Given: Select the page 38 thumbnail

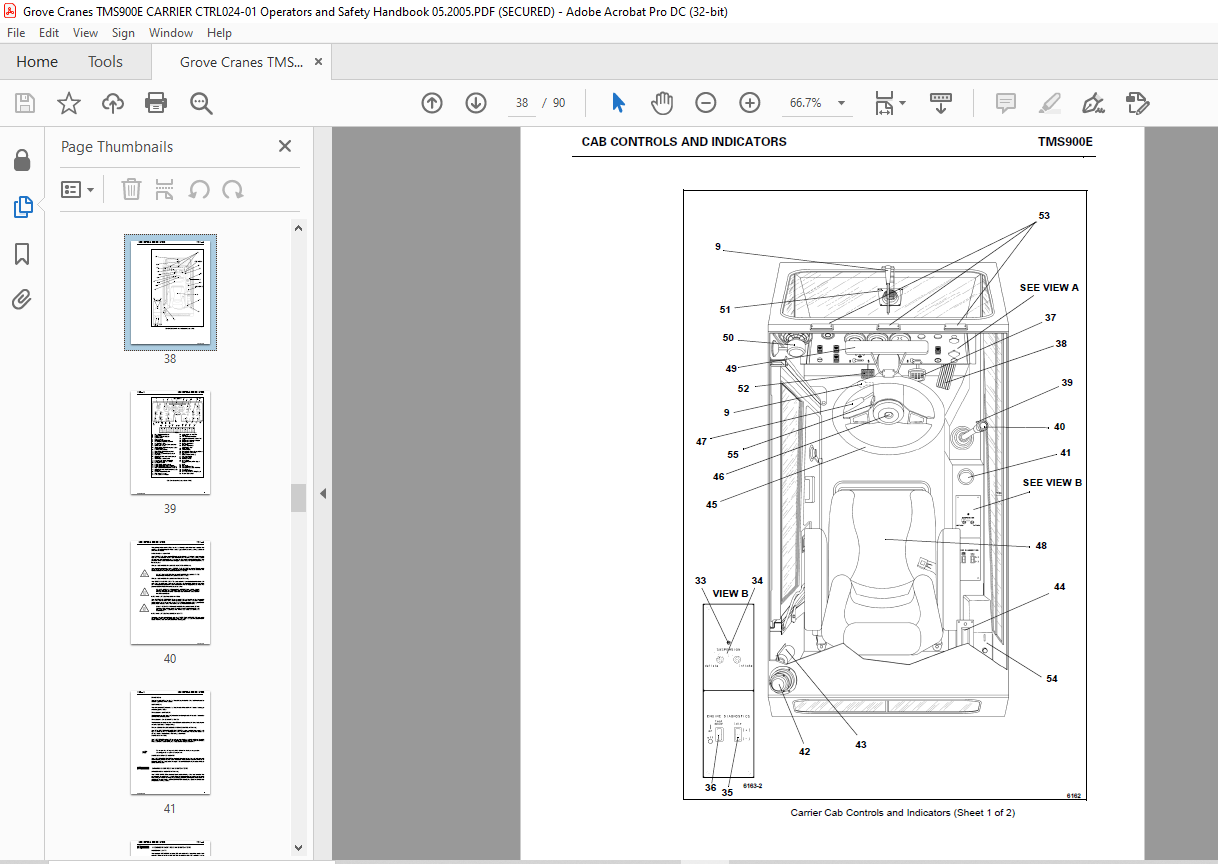Looking at the screenshot, I should coord(170,292).
